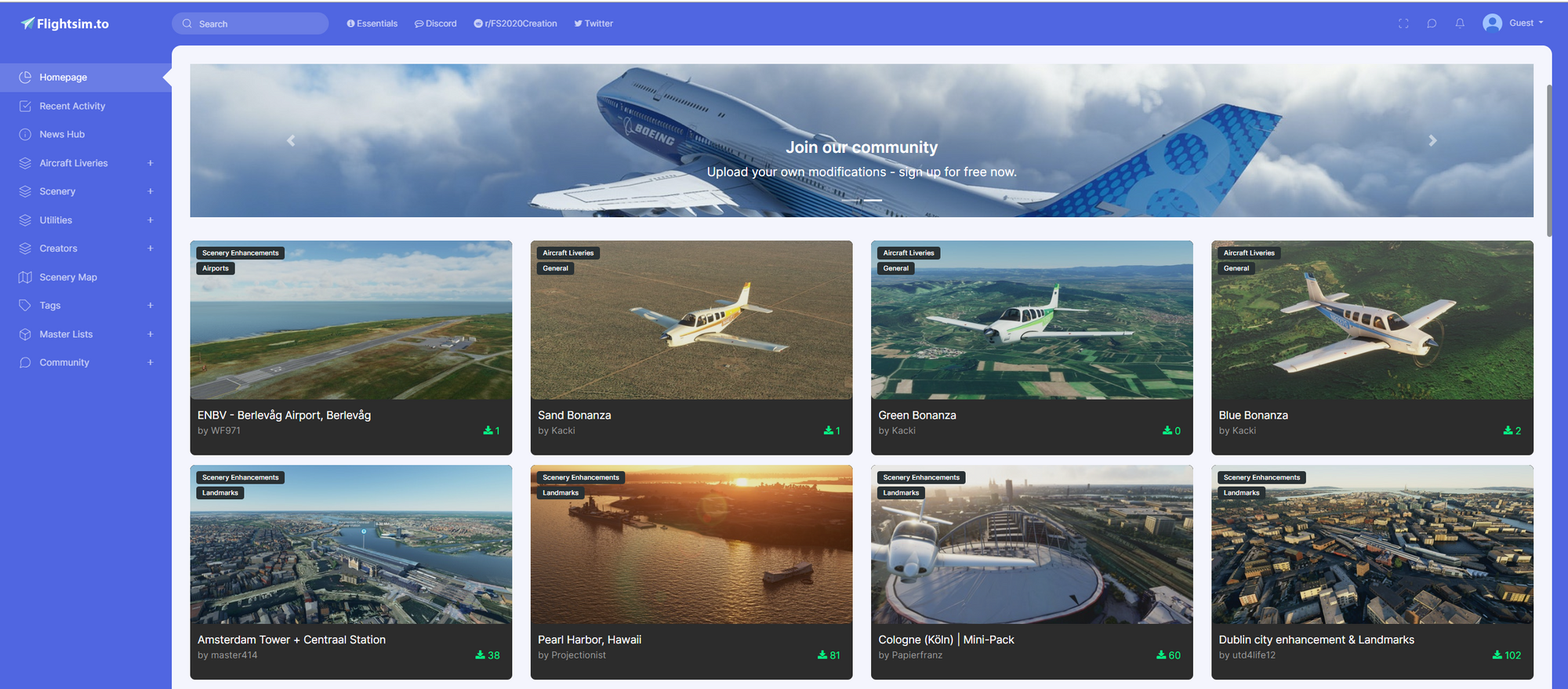The image size is (1568, 689).
Task: Select the first banner slide indicator
Action: click(851, 201)
